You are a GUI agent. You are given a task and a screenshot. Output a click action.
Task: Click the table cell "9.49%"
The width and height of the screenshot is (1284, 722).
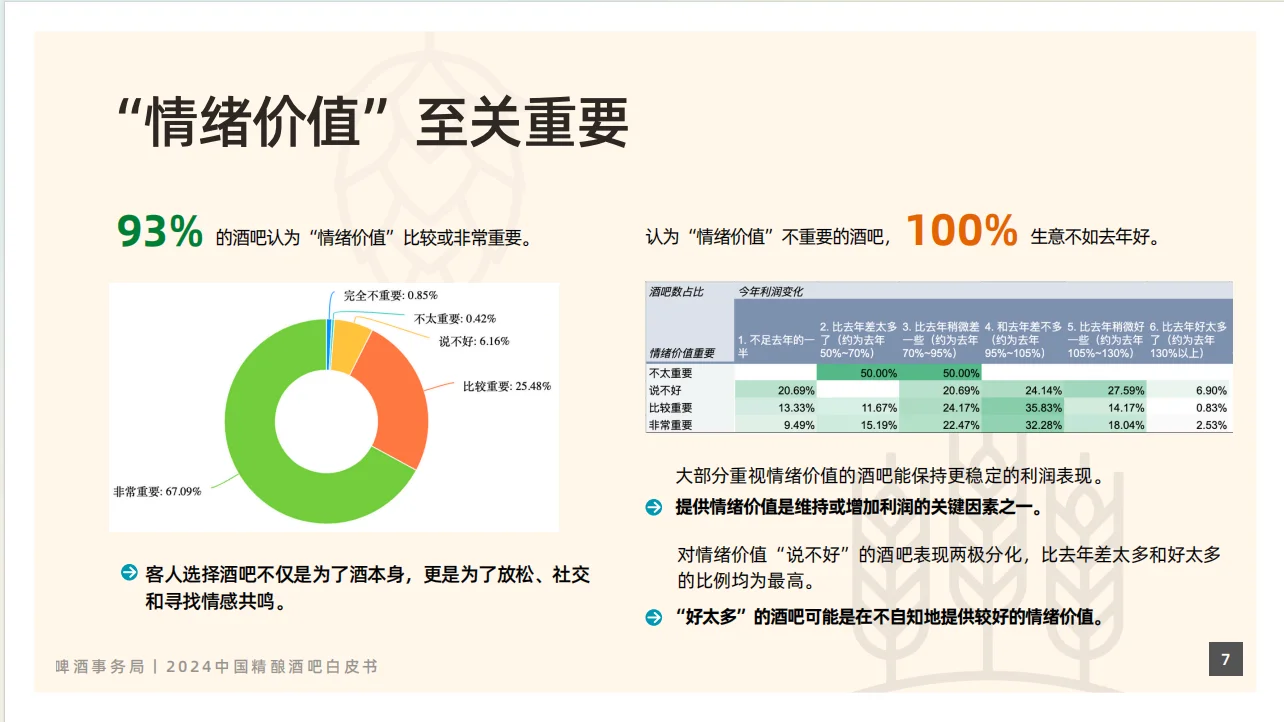tap(775, 425)
